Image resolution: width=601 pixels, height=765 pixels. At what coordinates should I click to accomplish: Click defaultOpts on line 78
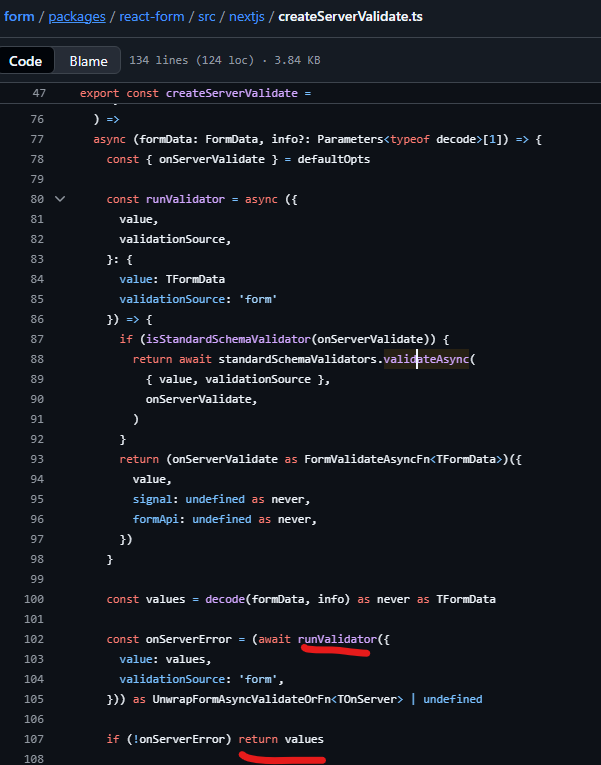(334, 159)
